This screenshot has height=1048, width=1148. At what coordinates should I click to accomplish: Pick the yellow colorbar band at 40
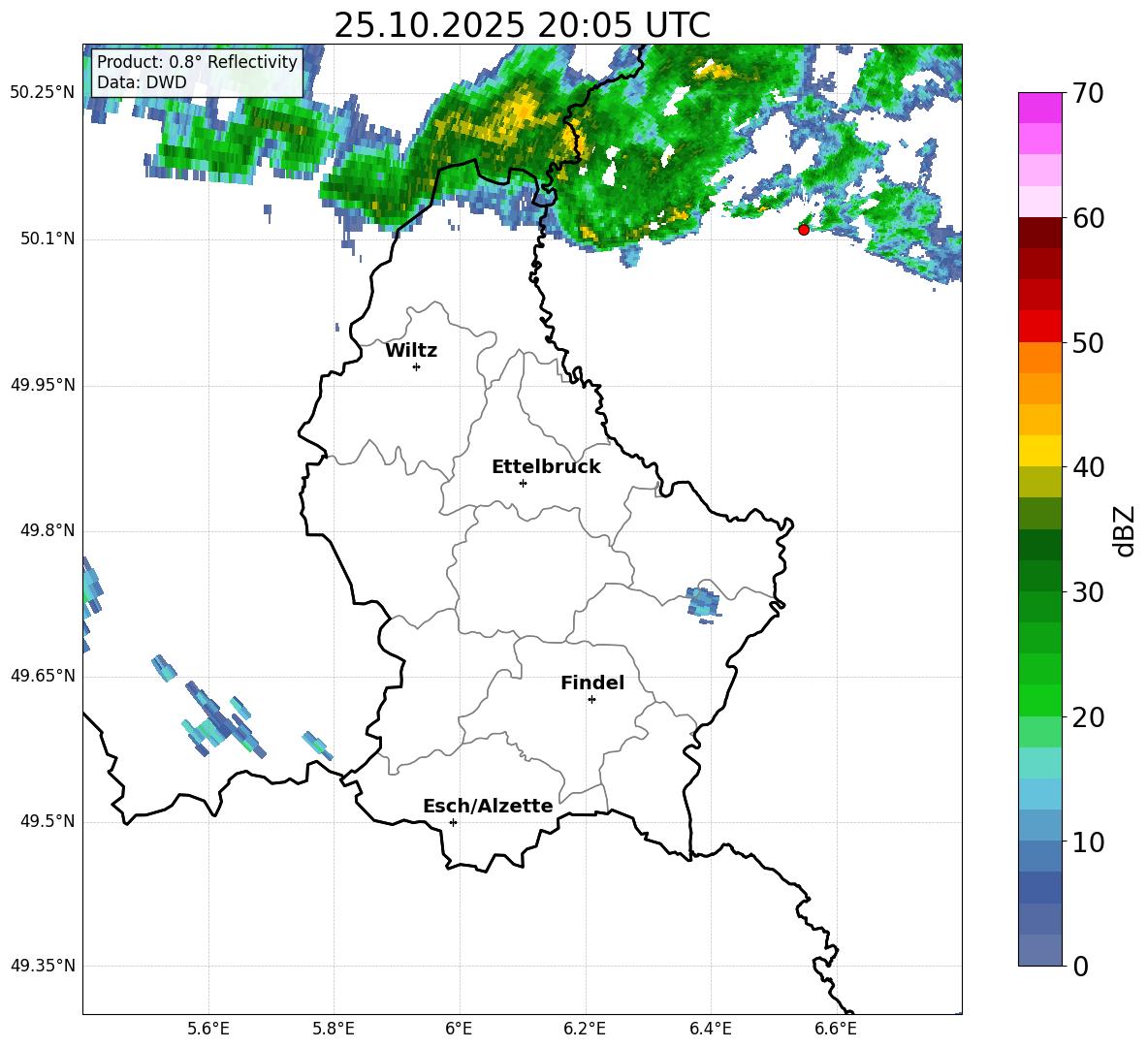point(1039,451)
